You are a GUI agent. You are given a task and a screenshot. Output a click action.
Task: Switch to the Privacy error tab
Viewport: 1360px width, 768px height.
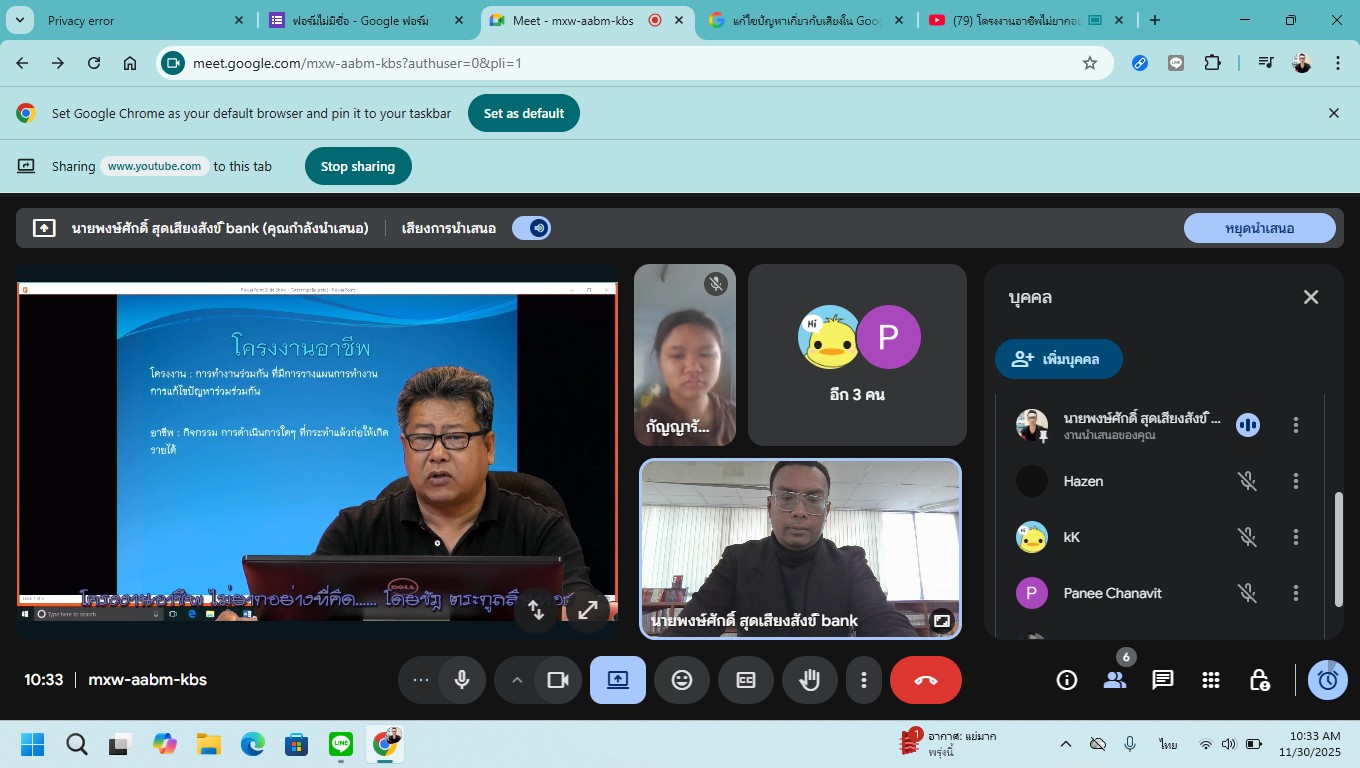pyautogui.click(x=130, y=20)
